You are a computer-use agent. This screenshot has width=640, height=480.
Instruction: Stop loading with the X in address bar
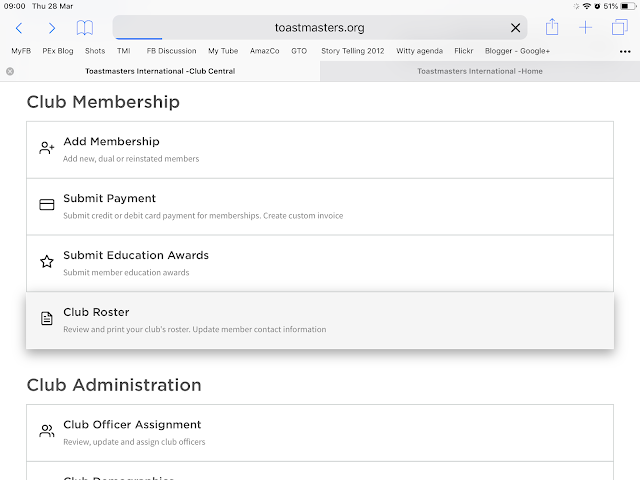pos(516,28)
